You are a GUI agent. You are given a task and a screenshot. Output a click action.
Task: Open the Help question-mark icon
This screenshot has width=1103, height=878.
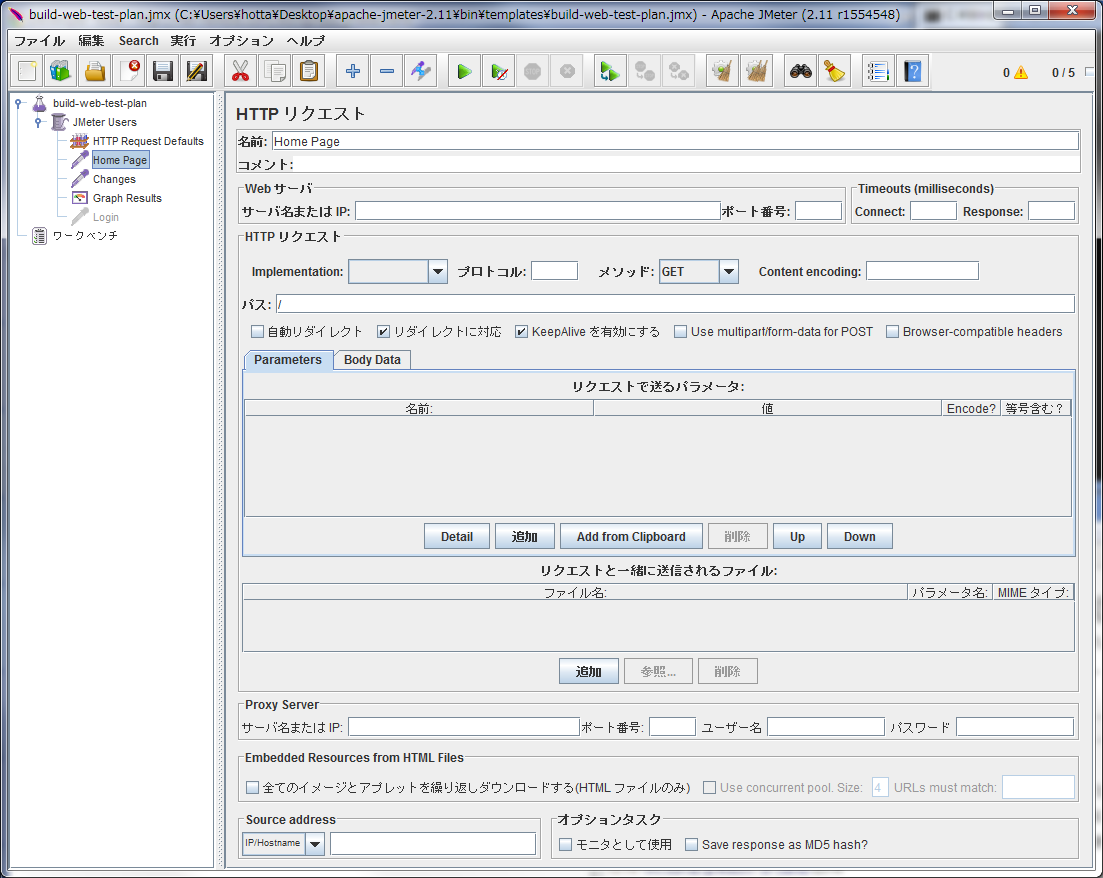(x=912, y=71)
